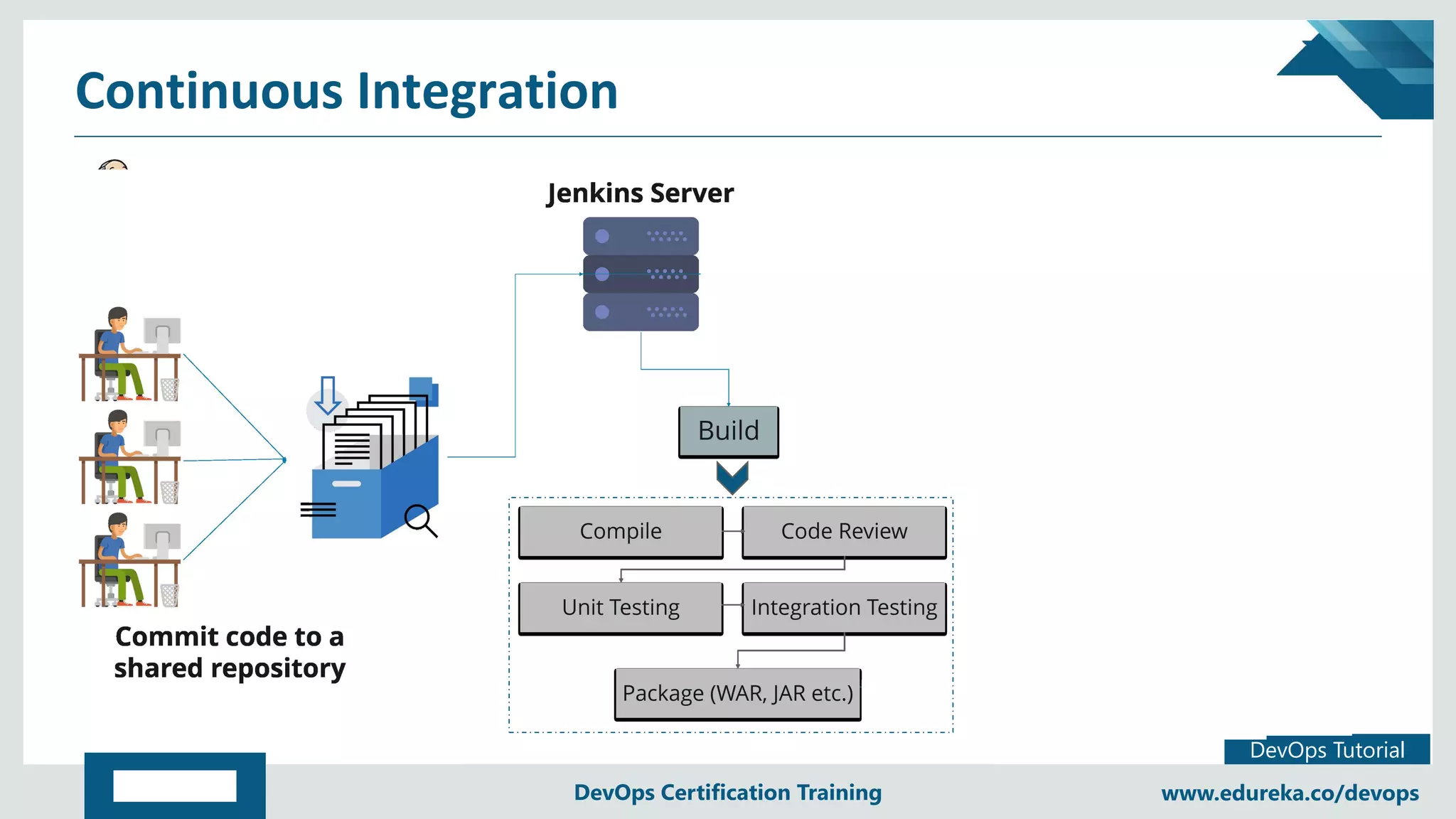Click the Commit code to shared repository caption
The image size is (1456, 819).
pyautogui.click(x=230, y=652)
